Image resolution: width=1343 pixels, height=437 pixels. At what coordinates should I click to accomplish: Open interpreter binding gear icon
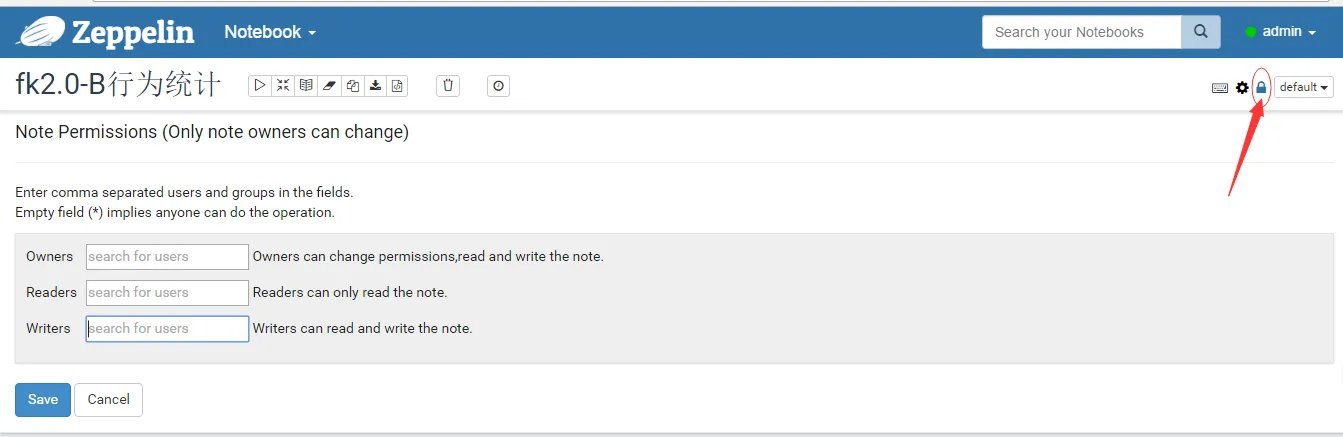coord(1242,88)
